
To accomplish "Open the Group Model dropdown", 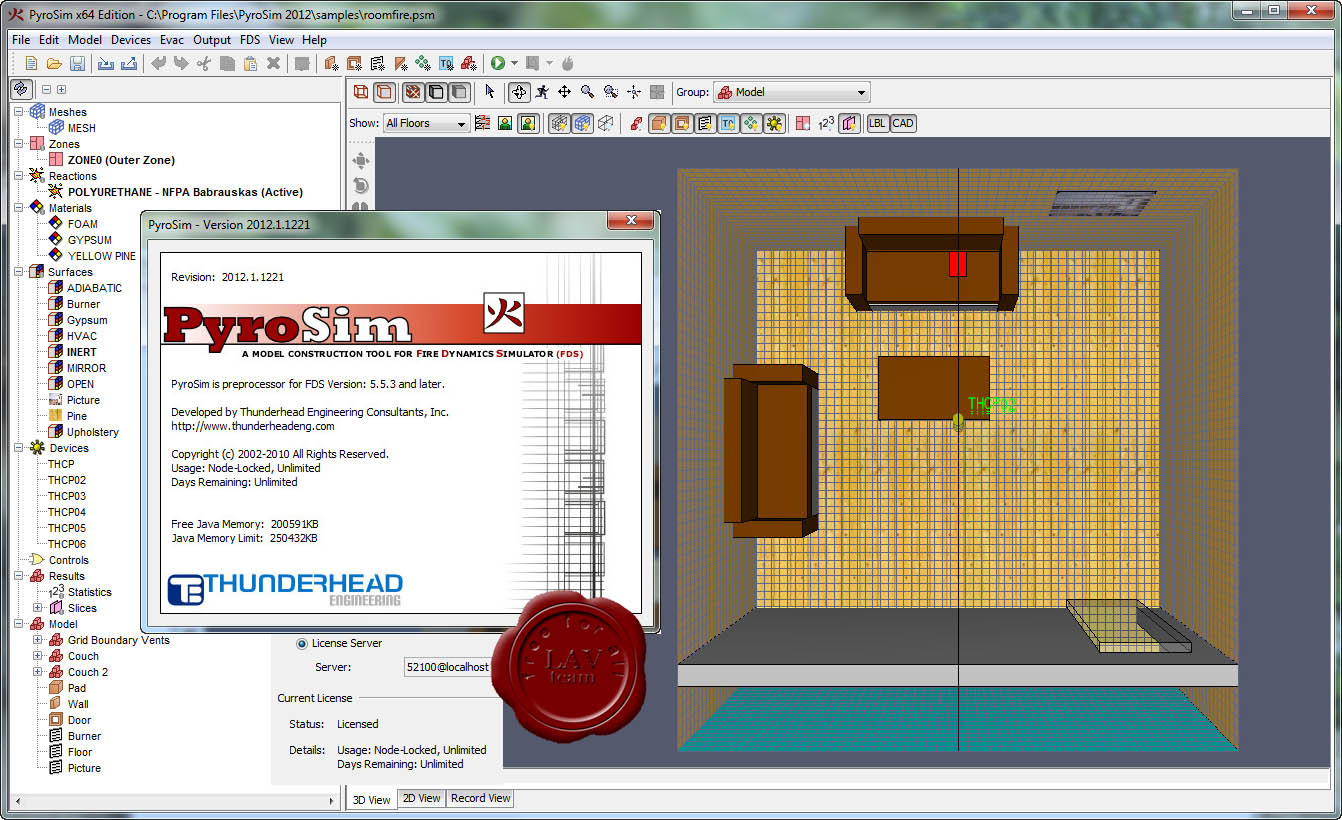I will tap(791, 92).
